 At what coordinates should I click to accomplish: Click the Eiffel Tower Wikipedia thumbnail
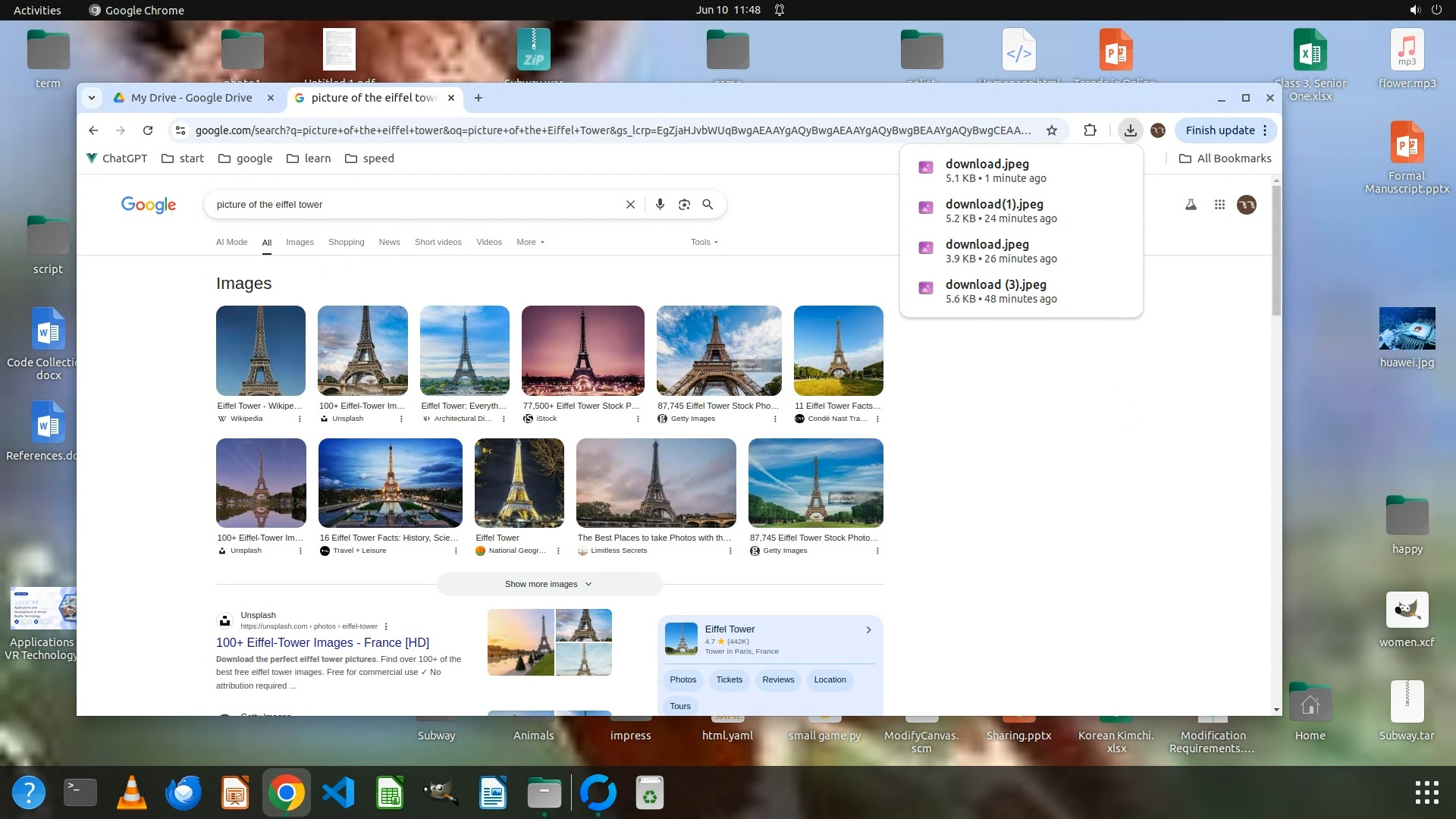click(260, 350)
